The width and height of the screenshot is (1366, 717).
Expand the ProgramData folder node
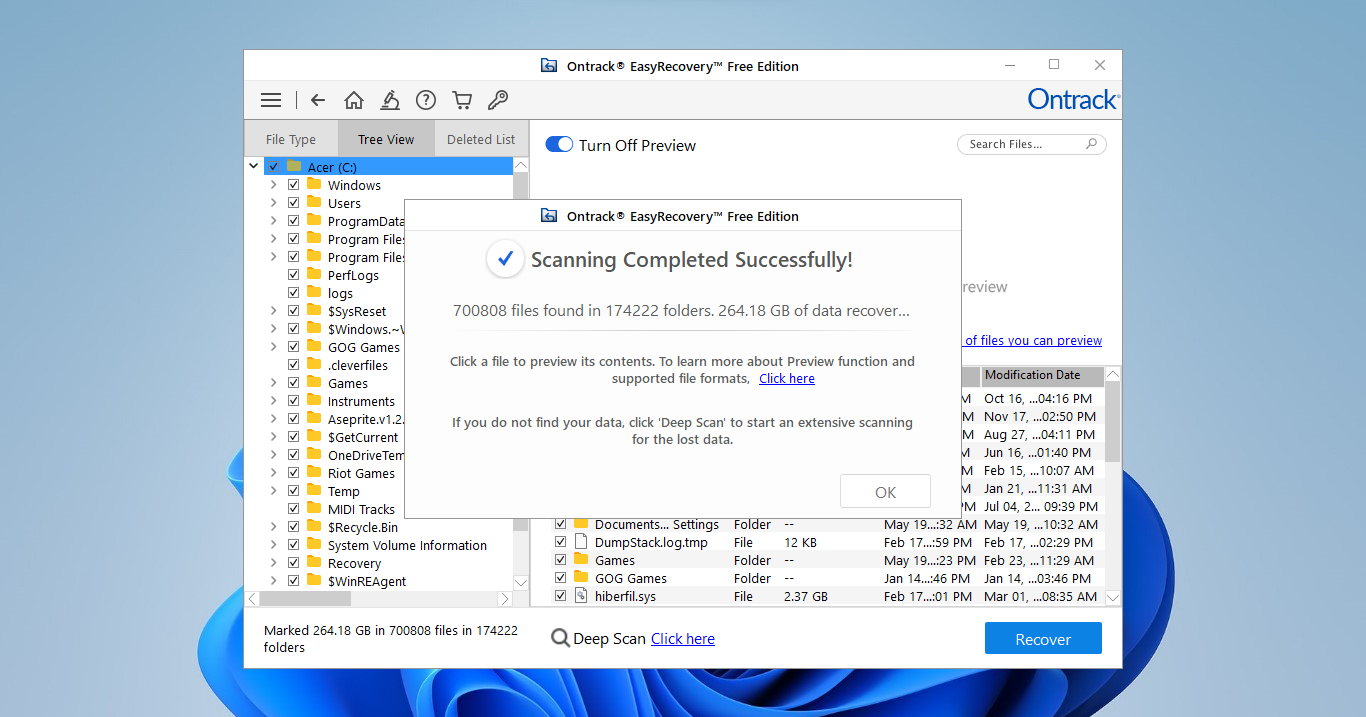tap(273, 221)
